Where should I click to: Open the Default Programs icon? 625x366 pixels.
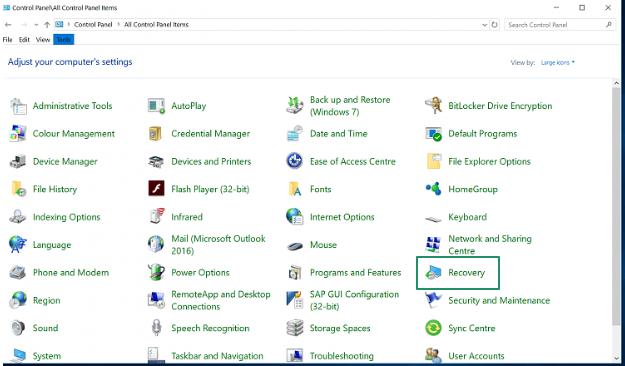tap(433, 134)
